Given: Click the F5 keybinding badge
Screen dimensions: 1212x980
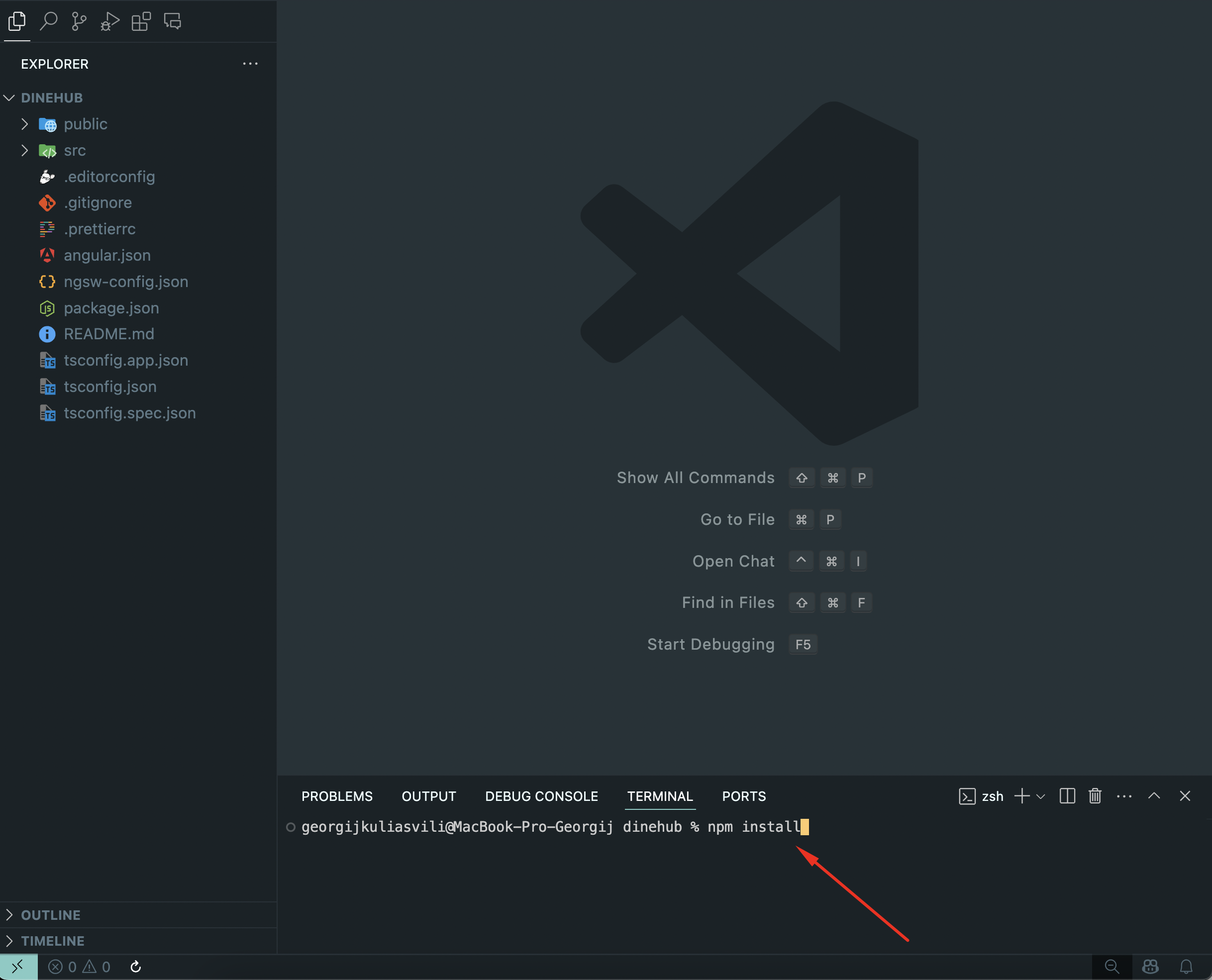Looking at the screenshot, I should pyautogui.click(x=803, y=645).
